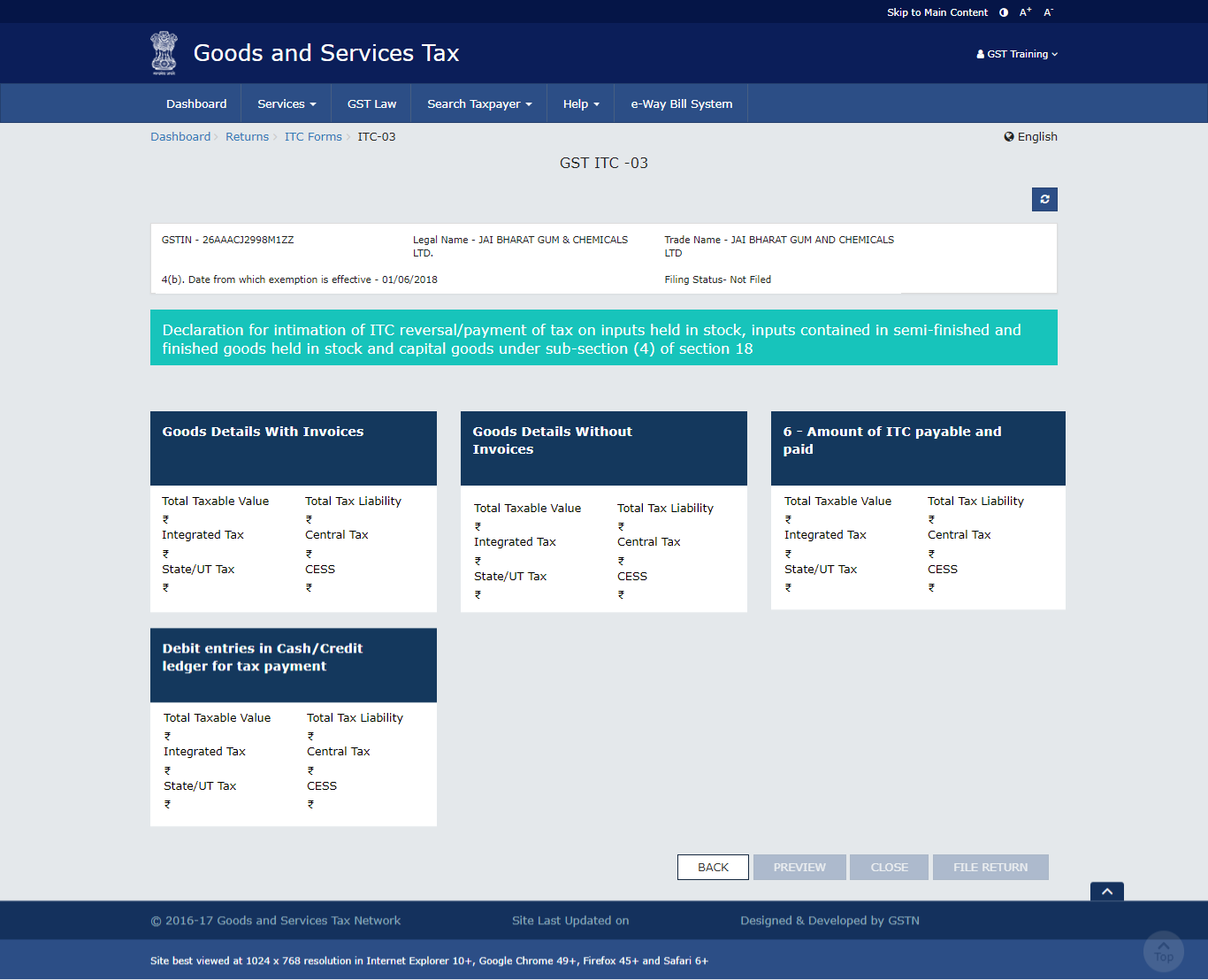Viewport: 1208px width, 980px height.
Task: Click the PREVIEW button
Action: pyautogui.click(x=799, y=867)
